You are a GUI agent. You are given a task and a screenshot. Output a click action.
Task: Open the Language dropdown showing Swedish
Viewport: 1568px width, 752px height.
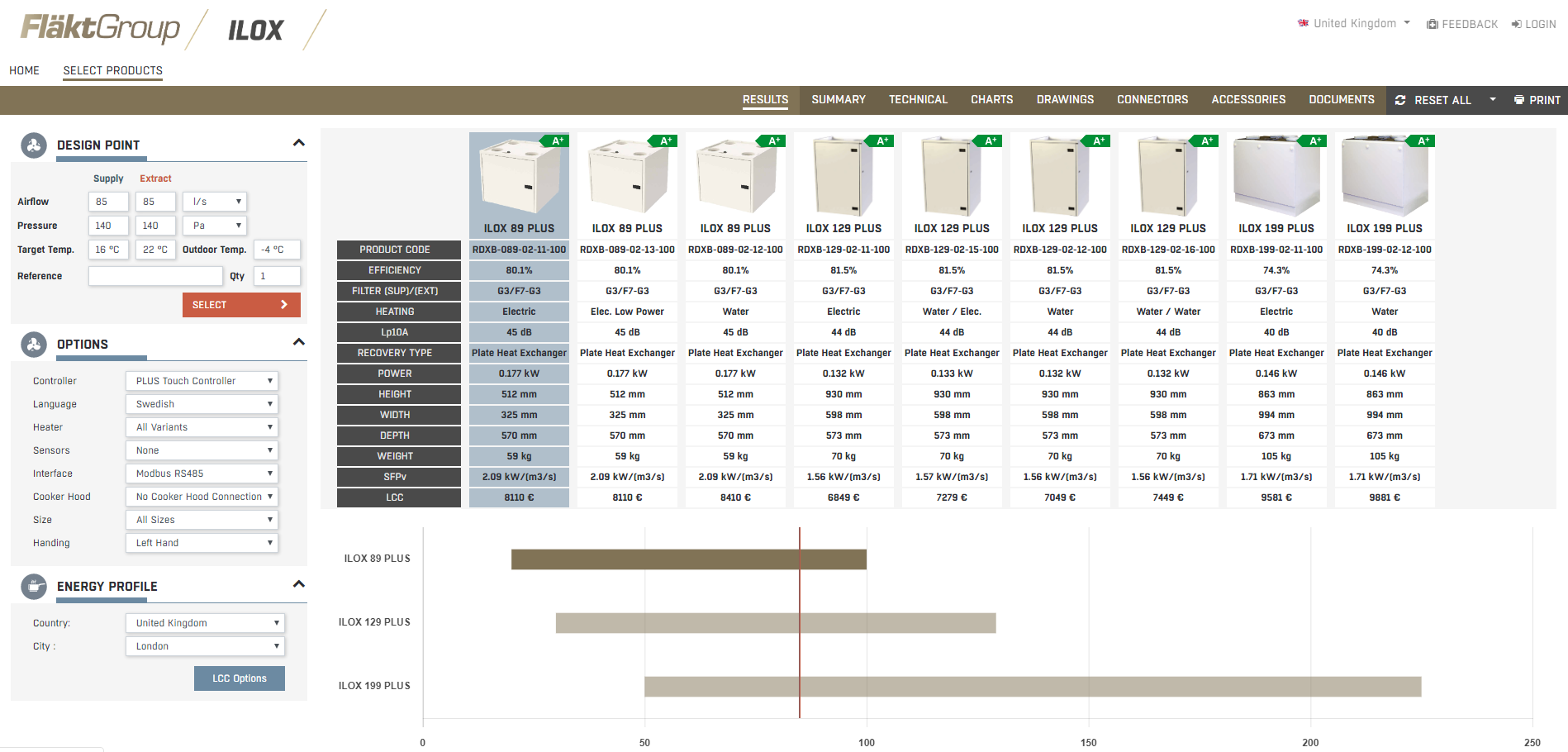(202, 404)
